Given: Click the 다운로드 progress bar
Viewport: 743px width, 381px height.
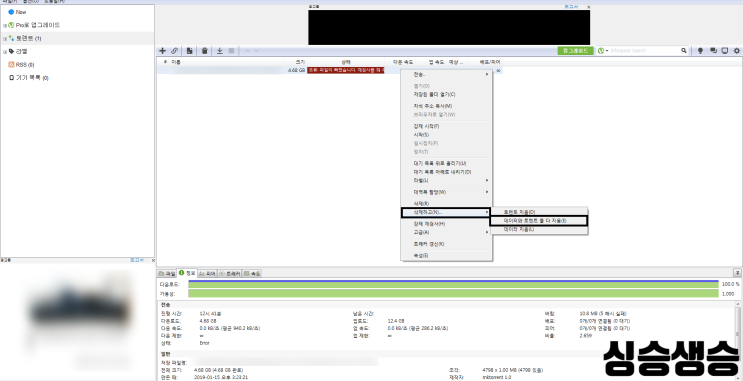Looking at the screenshot, I should 453,284.
